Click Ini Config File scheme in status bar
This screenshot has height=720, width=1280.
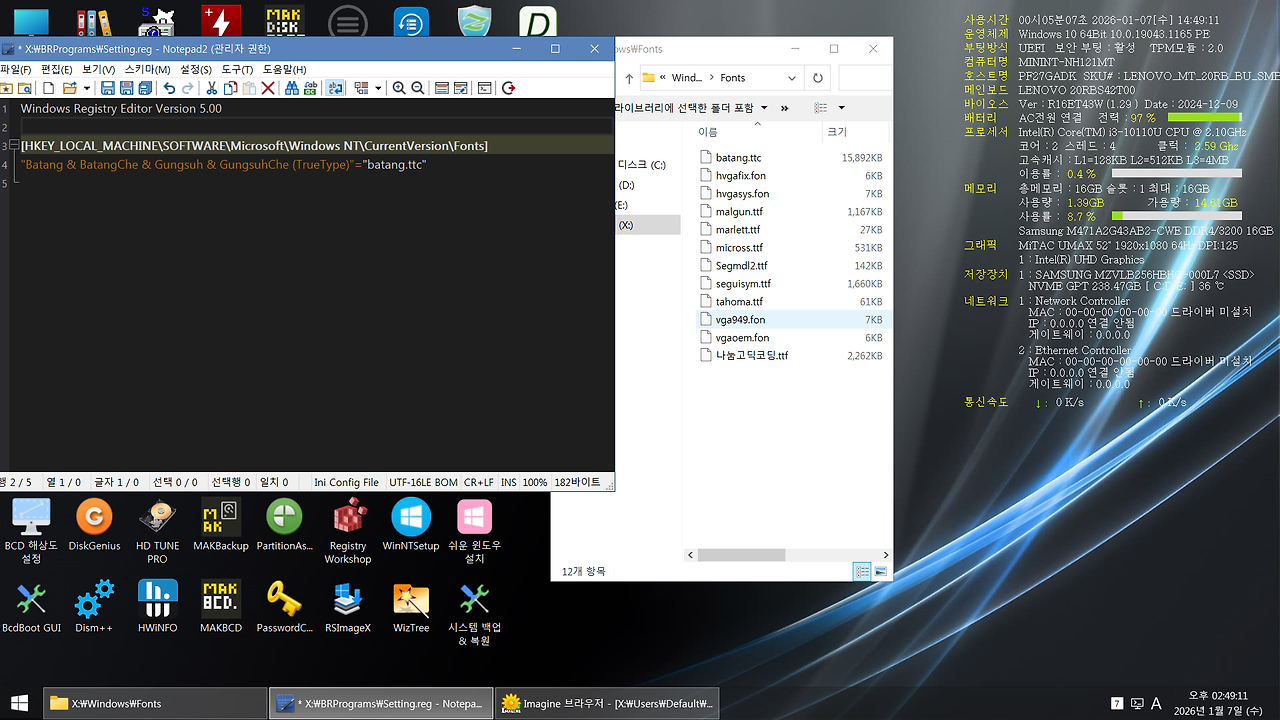tap(347, 482)
